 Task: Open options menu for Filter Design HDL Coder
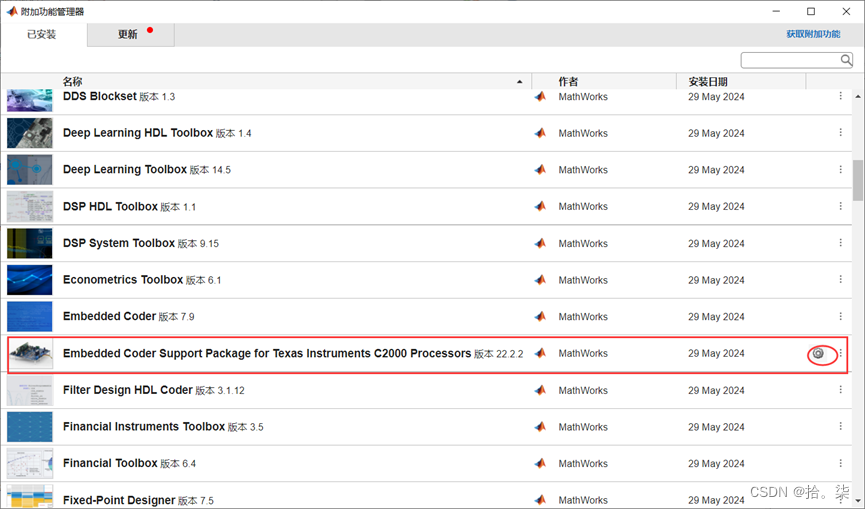coord(841,390)
